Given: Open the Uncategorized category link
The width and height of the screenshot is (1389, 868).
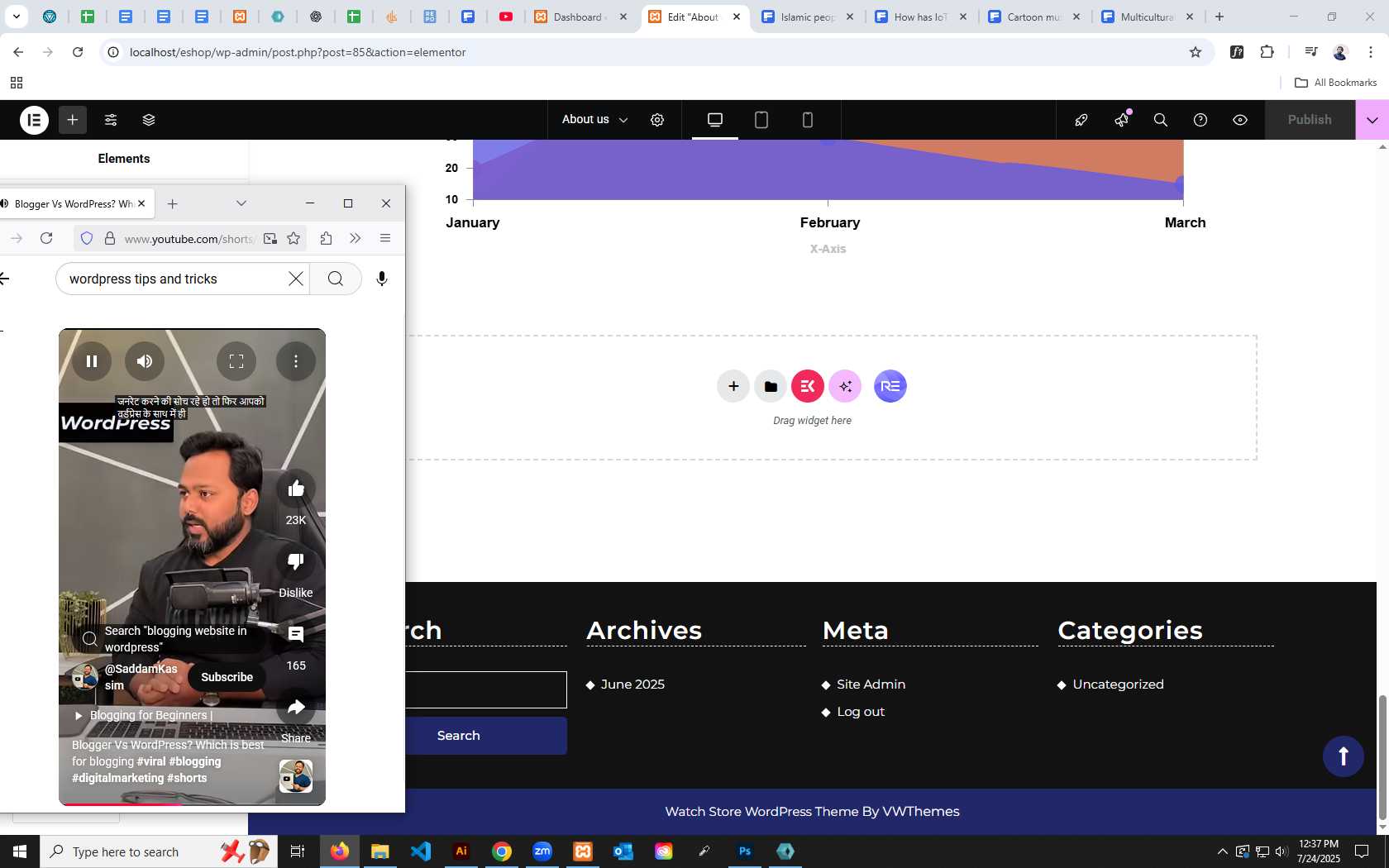Looking at the screenshot, I should (x=1118, y=684).
